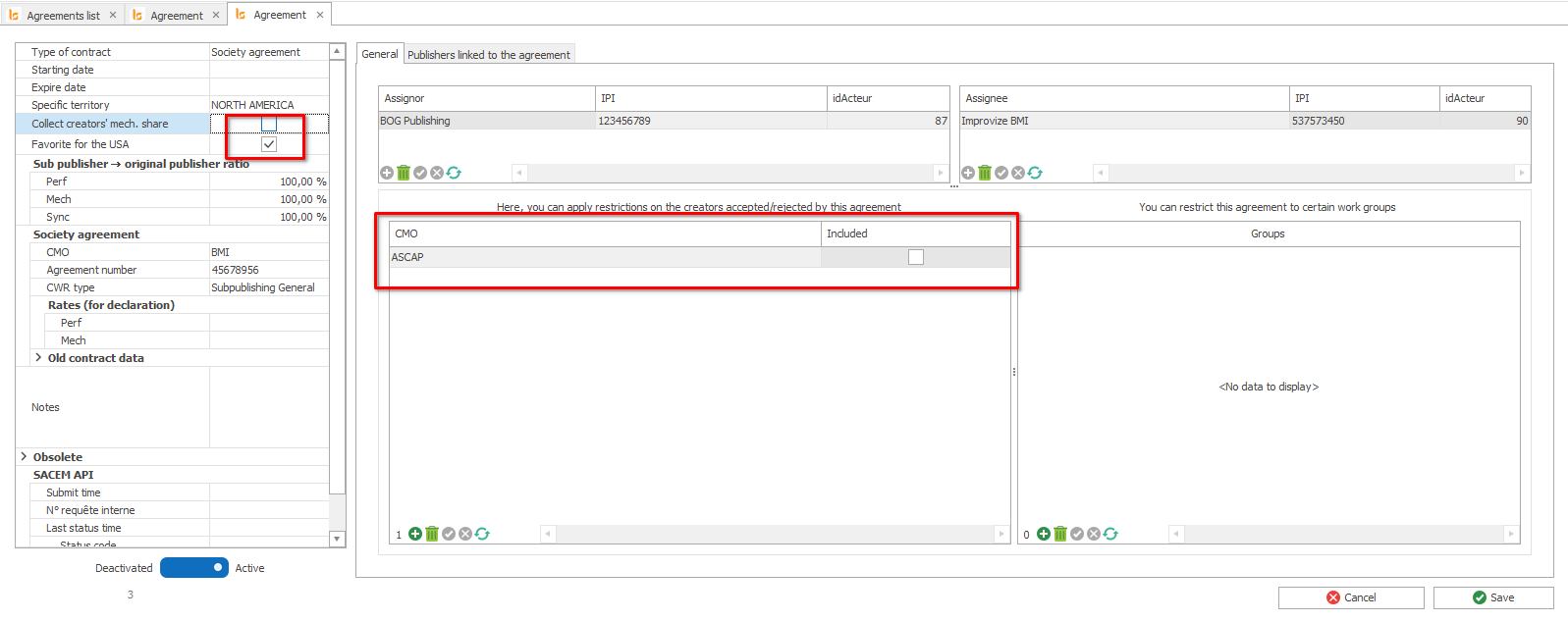The width and height of the screenshot is (1568, 622).
Task: Click the green add icon under the Groups grid
Action: tap(1044, 534)
